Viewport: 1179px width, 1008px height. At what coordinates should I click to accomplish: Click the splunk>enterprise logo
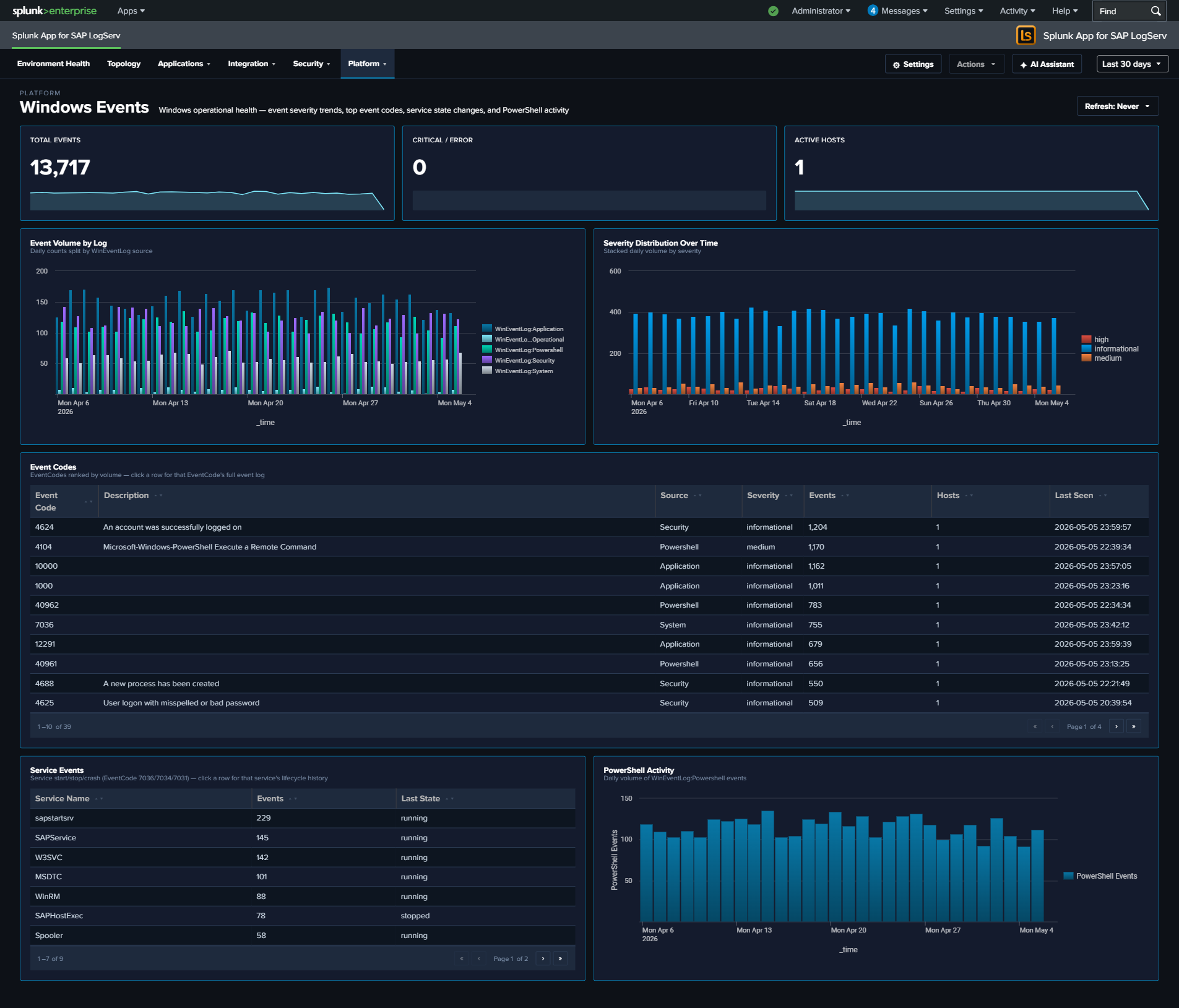coord(54,11)
